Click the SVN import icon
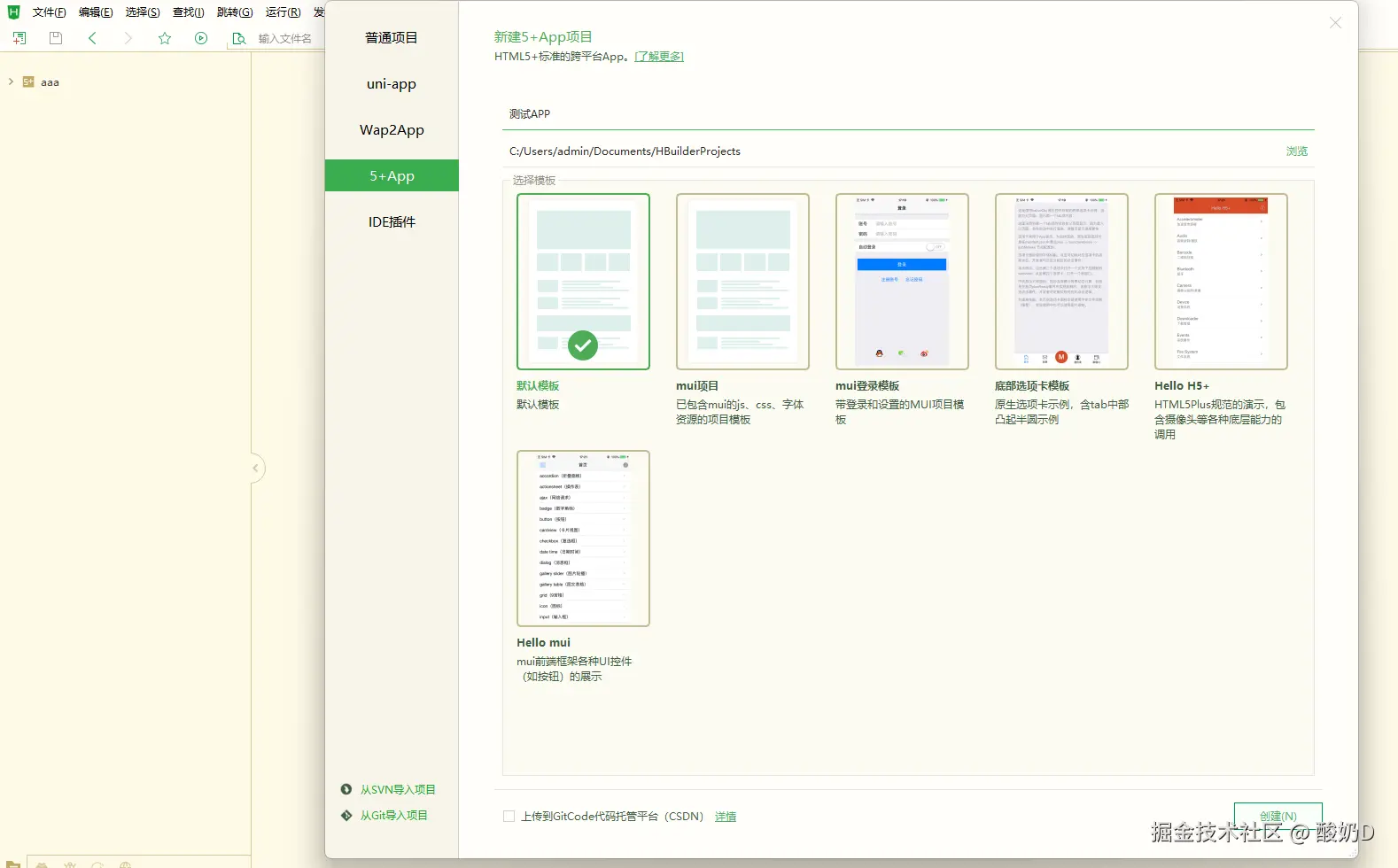The height and width of the screenshot is (868, 1398). [x=346, y=789]
